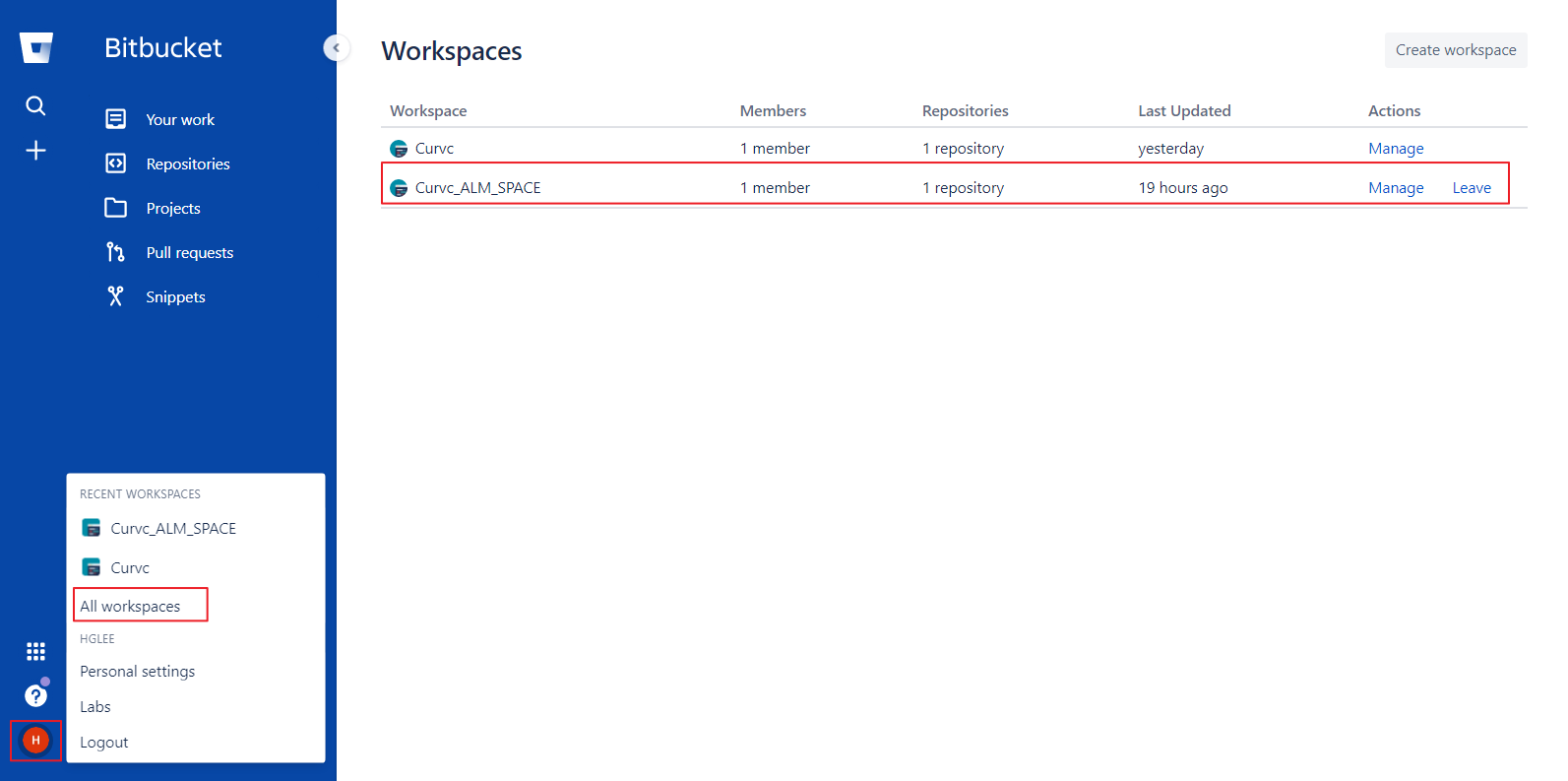This screenshot has height=781, width=1568.
Task: Open the help question mark icon
Action: (x=35, y=696)
